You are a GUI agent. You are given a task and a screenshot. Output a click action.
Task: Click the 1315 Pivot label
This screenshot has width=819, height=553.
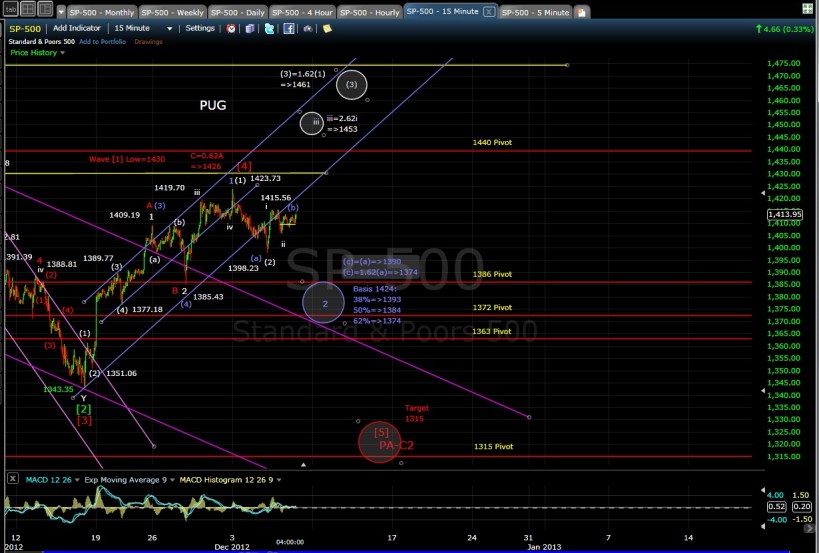(494, 446)
